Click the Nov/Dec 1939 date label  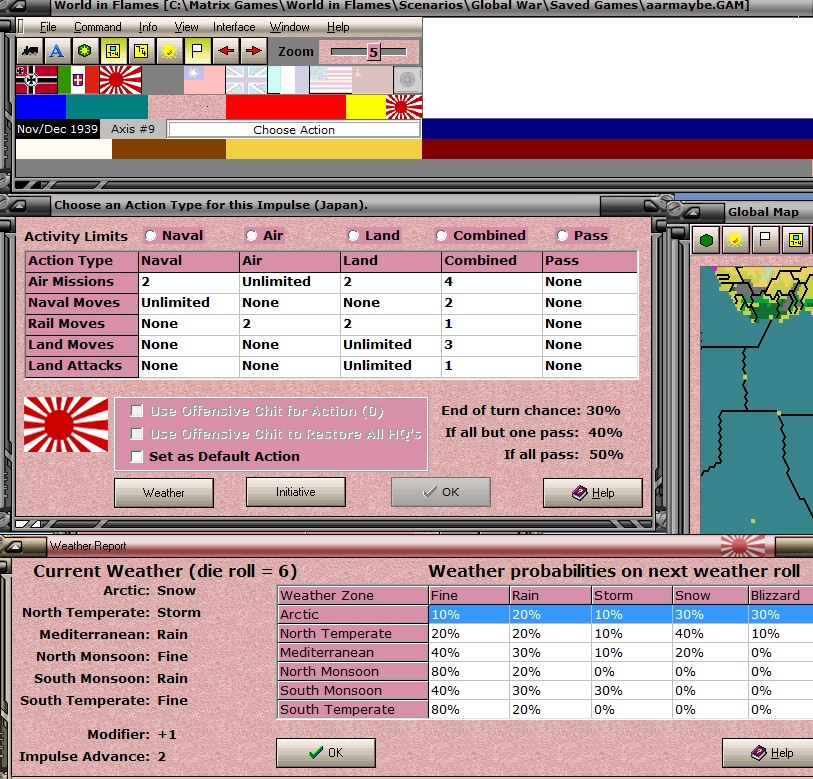tap(57, 129)
